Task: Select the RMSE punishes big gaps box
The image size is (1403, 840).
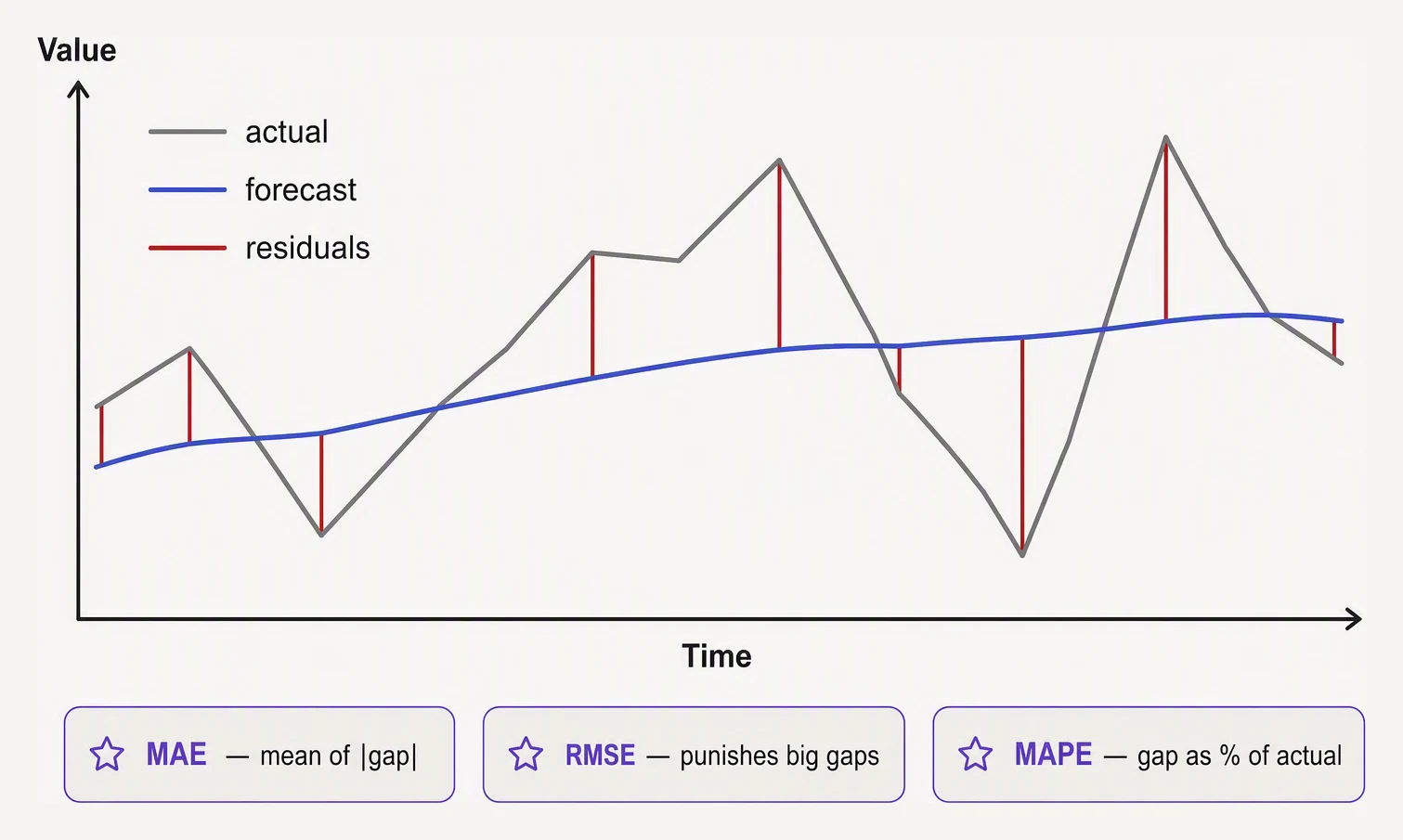Action: click(694, 754)
